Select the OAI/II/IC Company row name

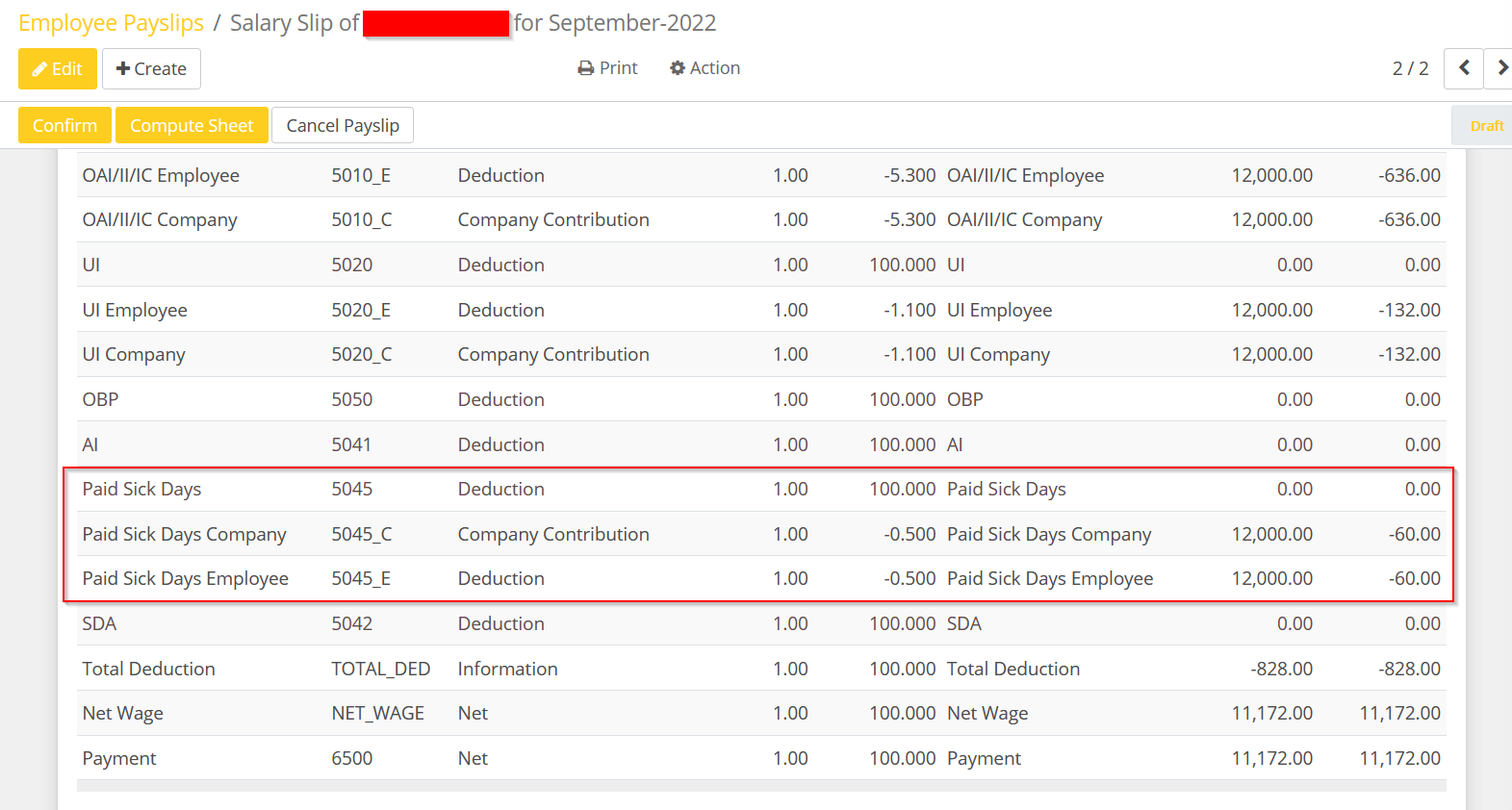point(160,219)
